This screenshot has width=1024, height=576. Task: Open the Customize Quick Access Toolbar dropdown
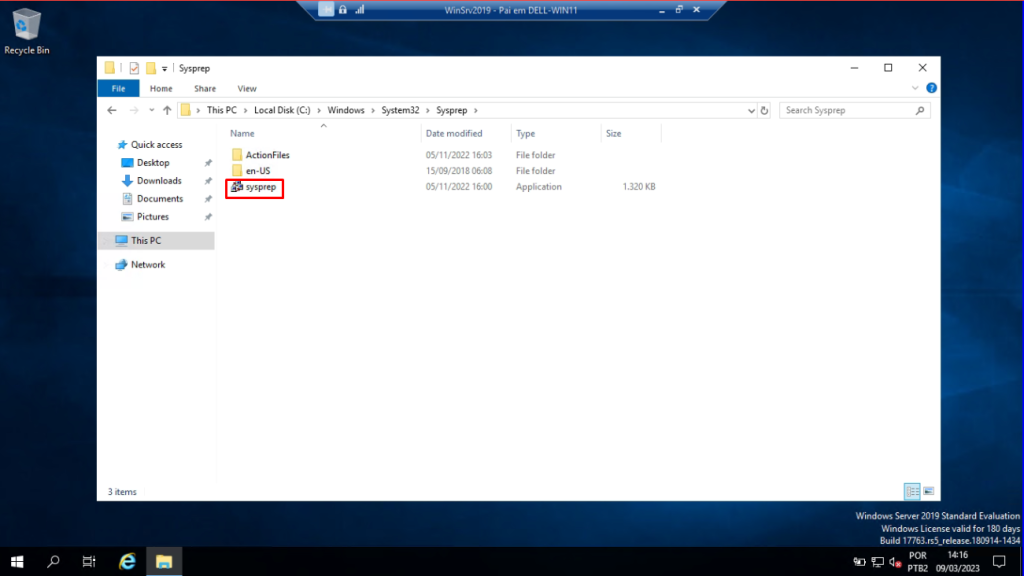point(165,68)
